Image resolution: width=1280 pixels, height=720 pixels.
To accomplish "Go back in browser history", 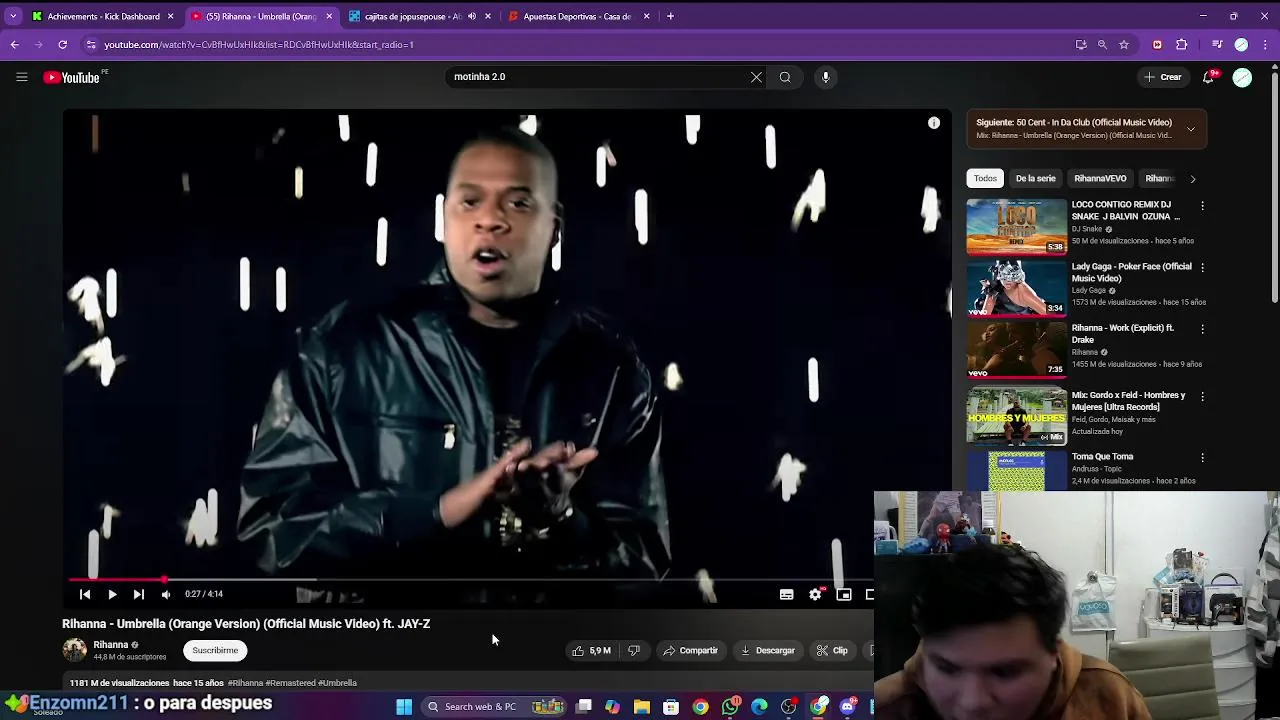I will pyautogui.click(x=14, y=45).
